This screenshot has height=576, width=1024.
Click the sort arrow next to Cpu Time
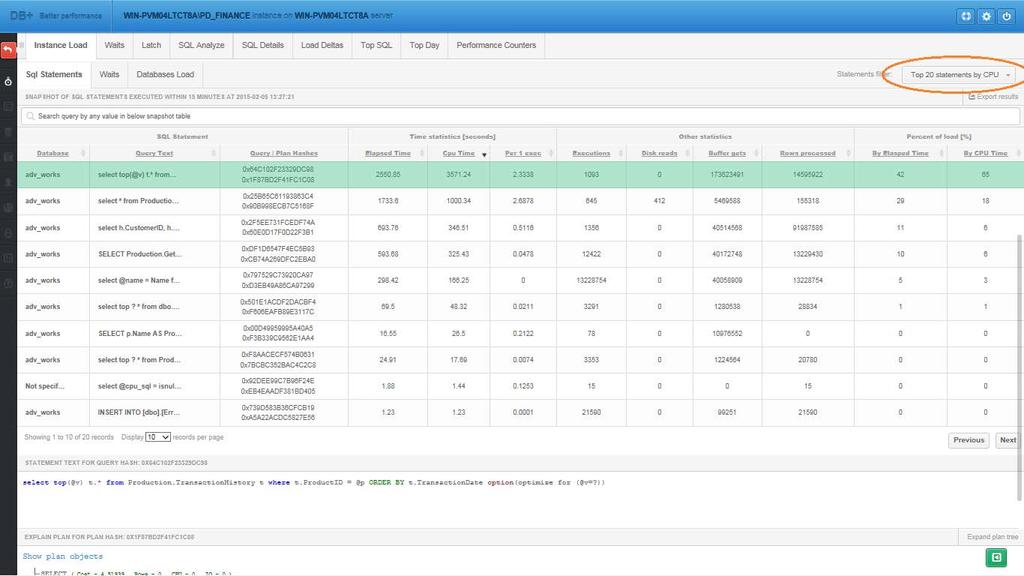[x=484, y=155]
